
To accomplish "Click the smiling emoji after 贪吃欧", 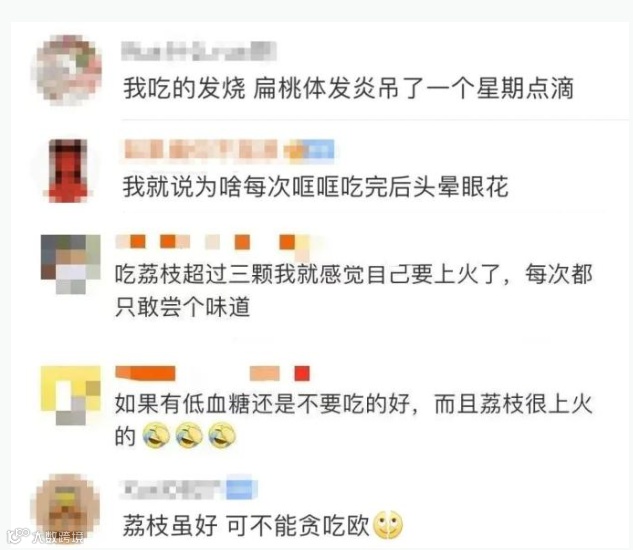I will (x=388, y=525).
